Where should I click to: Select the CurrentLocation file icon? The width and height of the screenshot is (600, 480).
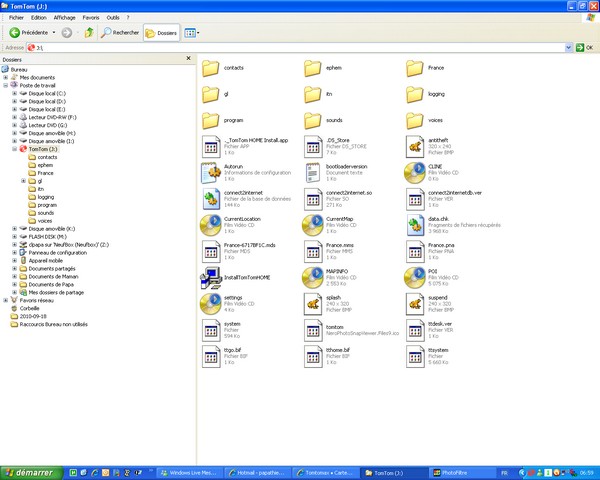pyautogui.click(x=210, y=225)
